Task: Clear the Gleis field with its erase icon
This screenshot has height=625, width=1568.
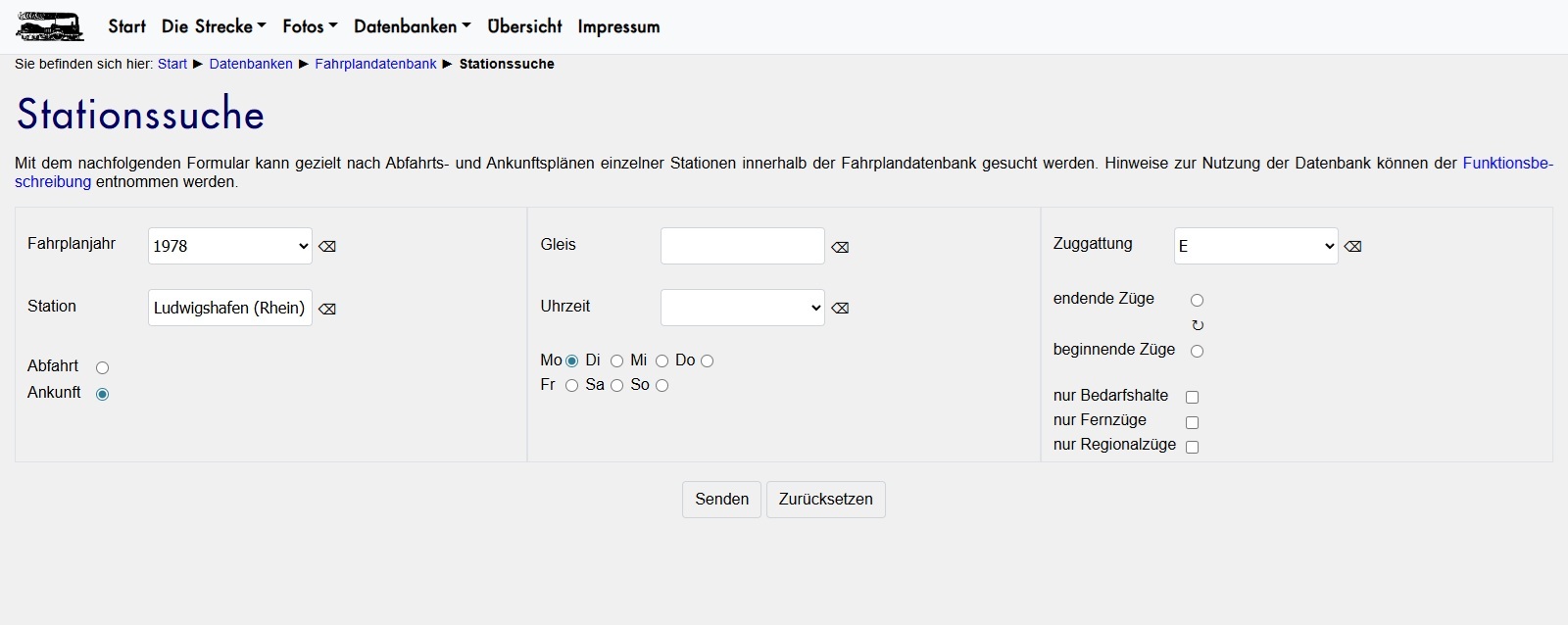Action: pos(840,247)
